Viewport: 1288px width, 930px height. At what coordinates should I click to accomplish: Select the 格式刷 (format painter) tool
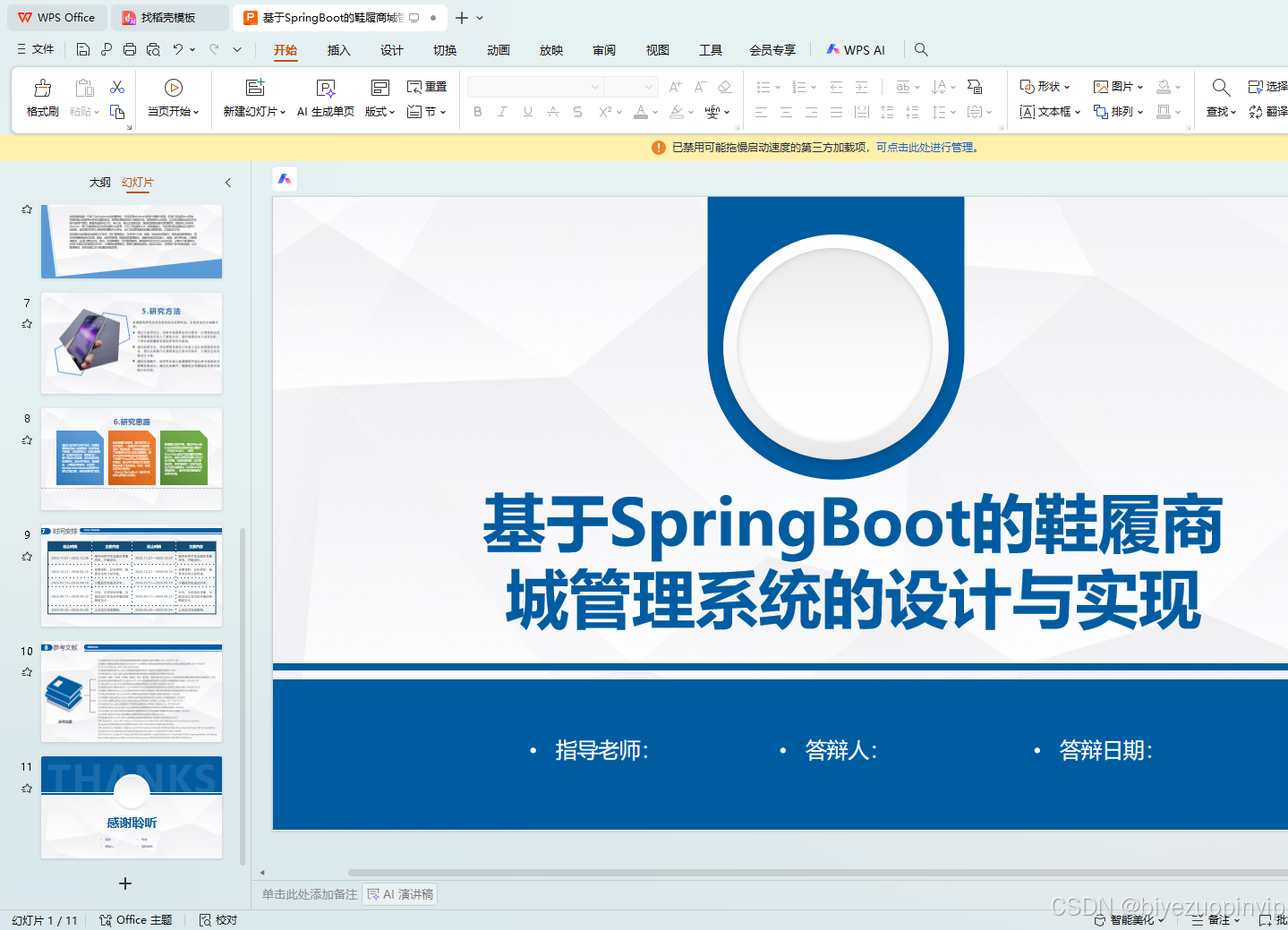coord(41,98)
